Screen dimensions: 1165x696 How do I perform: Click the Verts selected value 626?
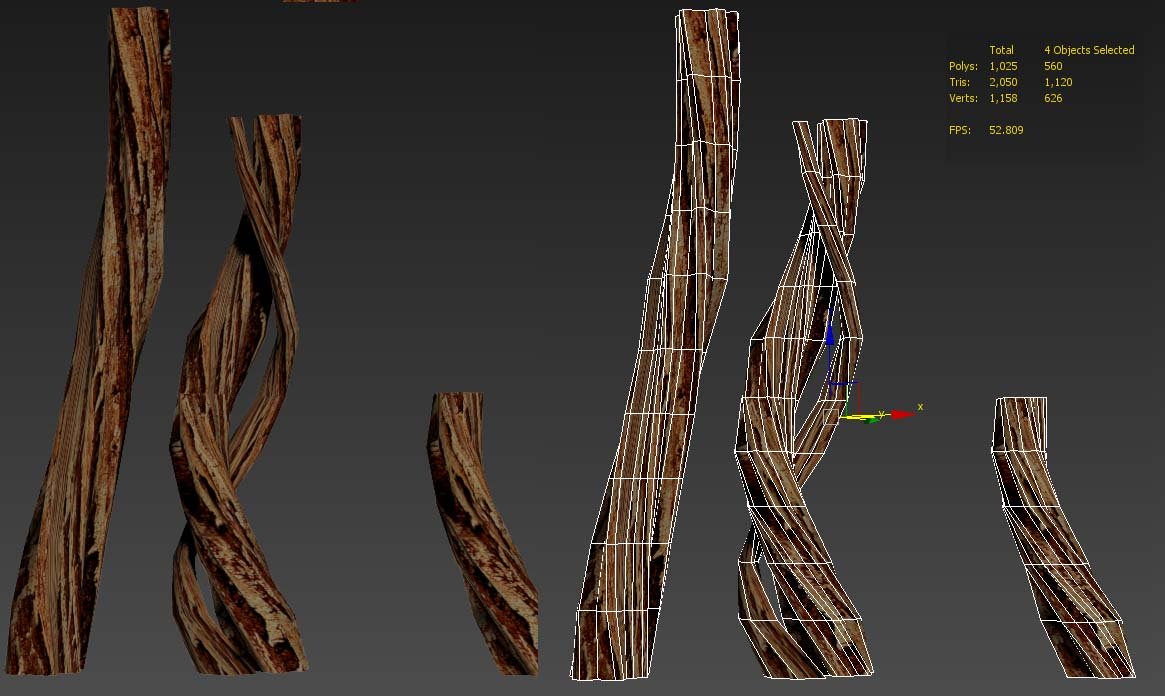[x=1053, y=98]
